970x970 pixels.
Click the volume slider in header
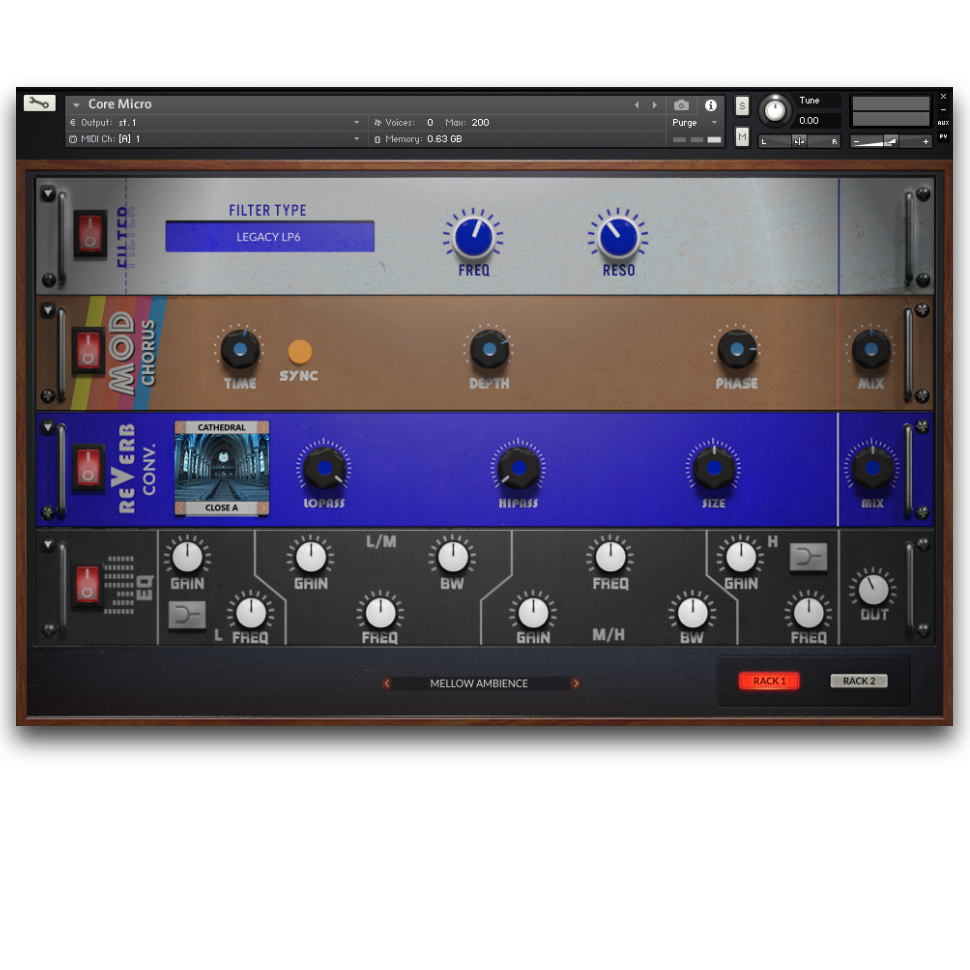[890, 141]
